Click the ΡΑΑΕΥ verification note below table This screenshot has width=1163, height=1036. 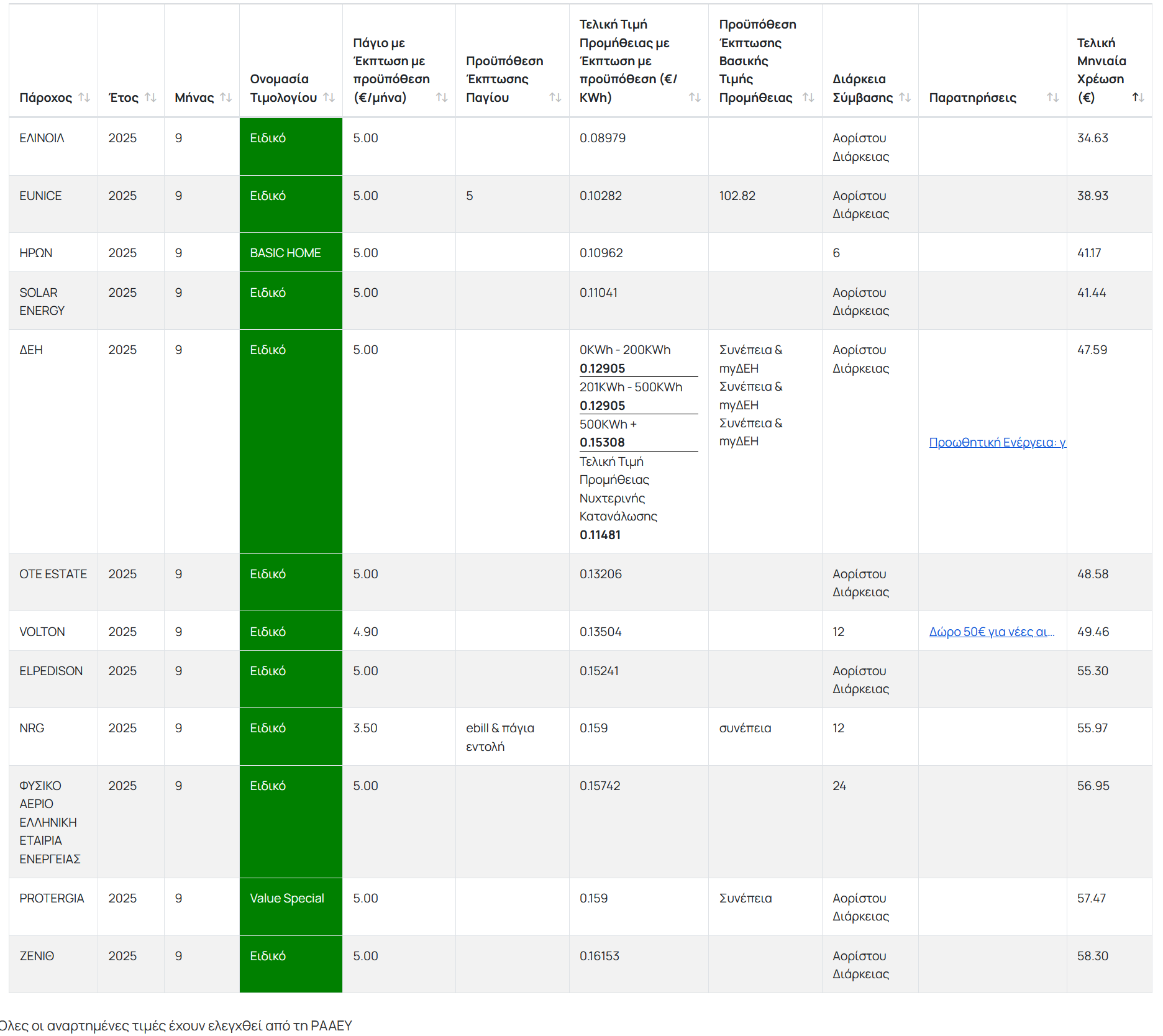(176, 1025)
